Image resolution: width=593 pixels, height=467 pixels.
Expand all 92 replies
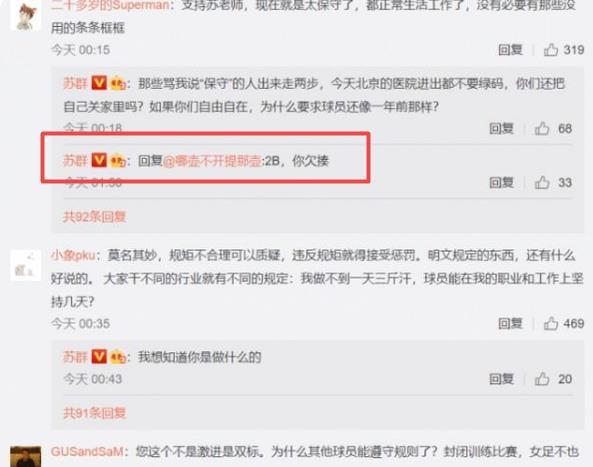point(94,217)
